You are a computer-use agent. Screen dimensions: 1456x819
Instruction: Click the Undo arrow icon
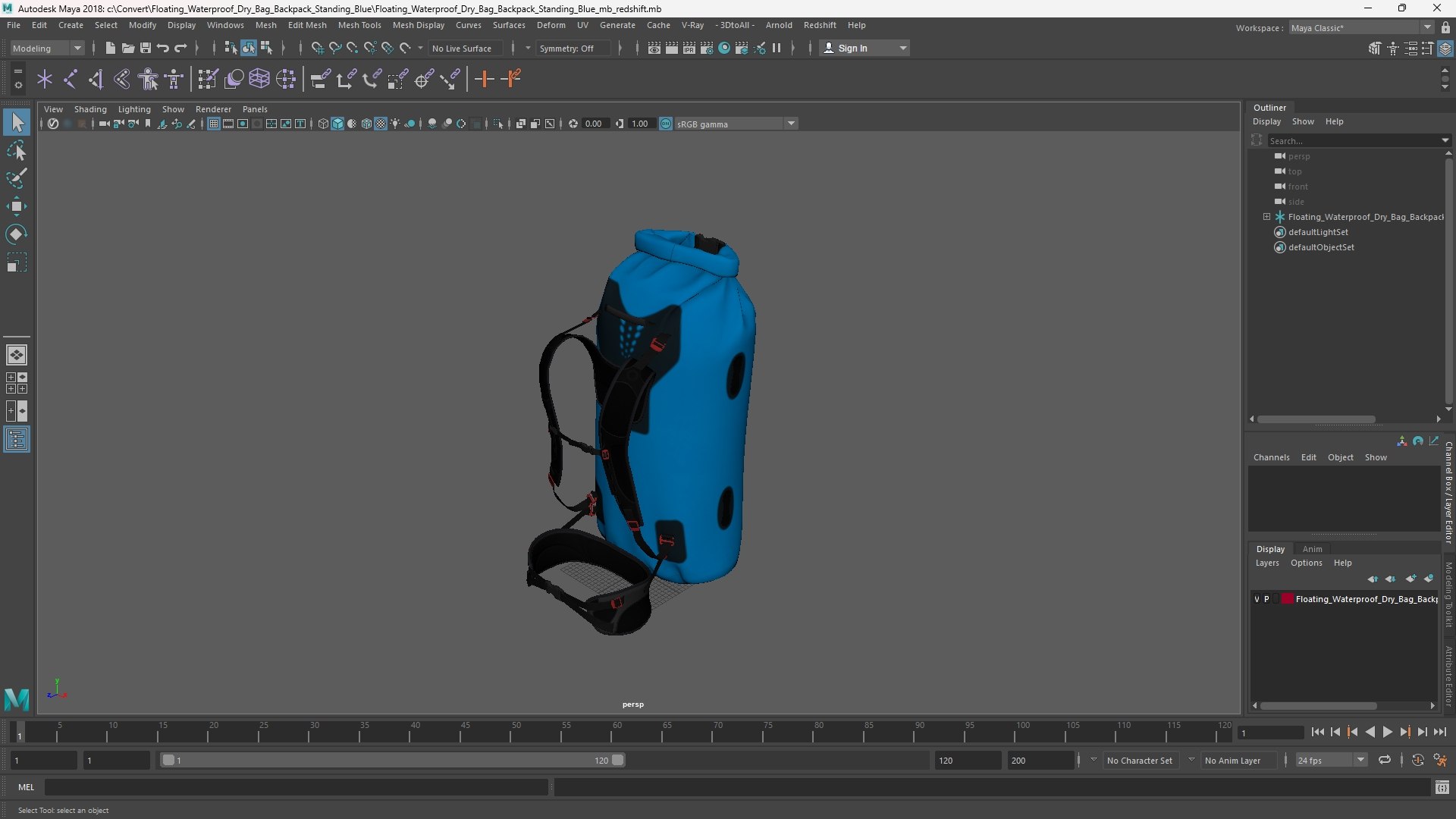coord(162,48)
